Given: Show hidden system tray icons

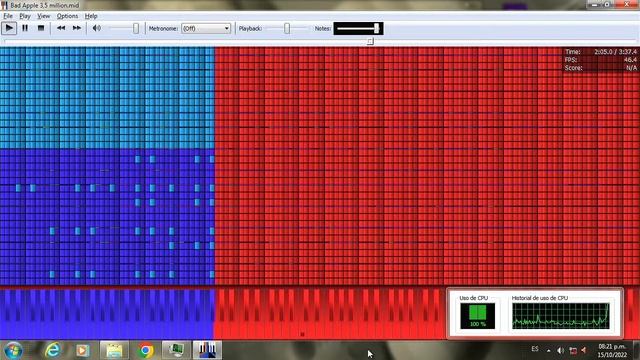Looking at the screenshot, I should pos(548,350).
